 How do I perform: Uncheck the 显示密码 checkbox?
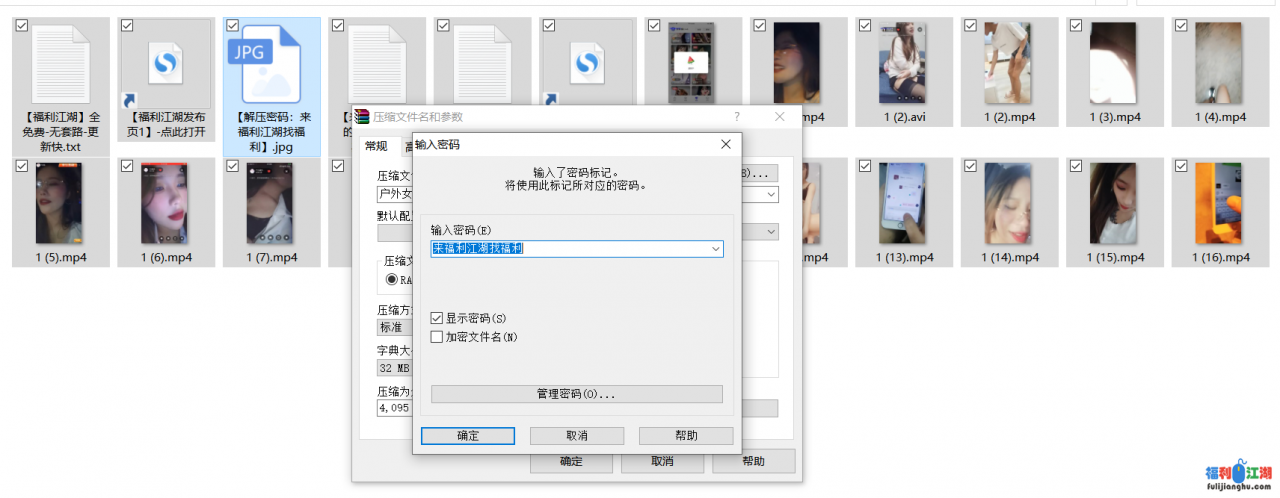437,318
